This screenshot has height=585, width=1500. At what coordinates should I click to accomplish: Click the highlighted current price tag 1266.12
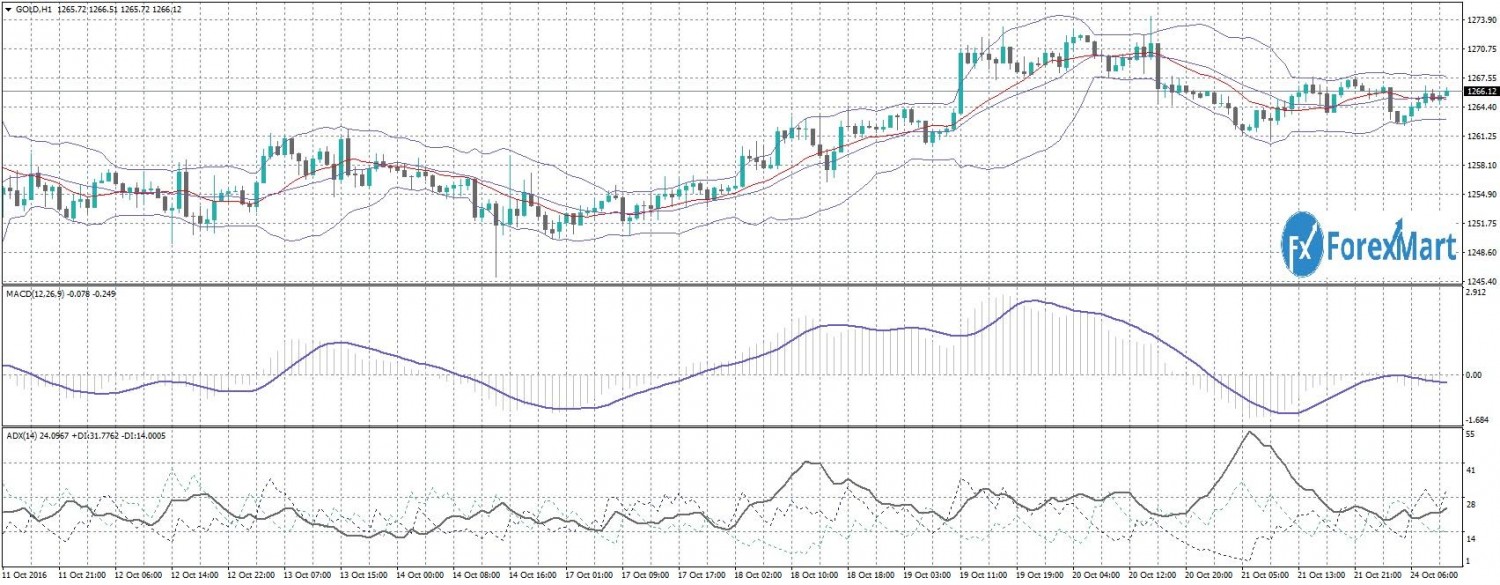pyautogui.click(x=1479, y=91)
